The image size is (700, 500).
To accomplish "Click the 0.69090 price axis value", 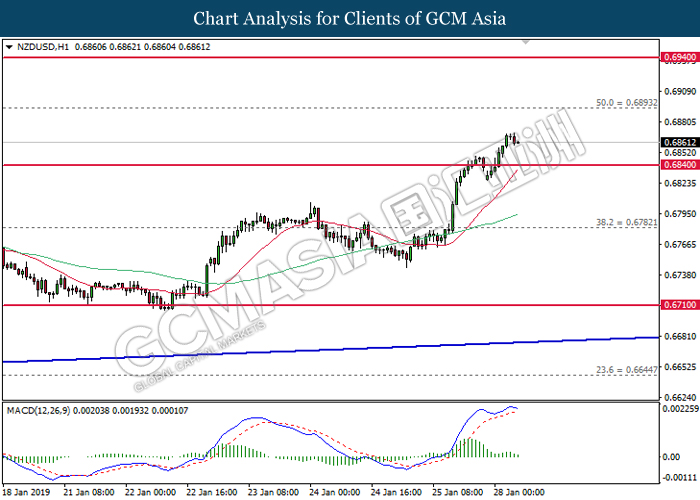I will pyautogui.click(x=680, y=92).
